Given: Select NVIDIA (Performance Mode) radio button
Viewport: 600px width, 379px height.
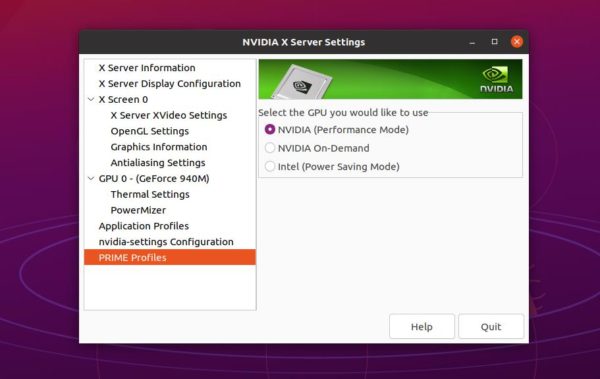Looking at the screenshot, I should pyautogui.click(x=270, y=129).
